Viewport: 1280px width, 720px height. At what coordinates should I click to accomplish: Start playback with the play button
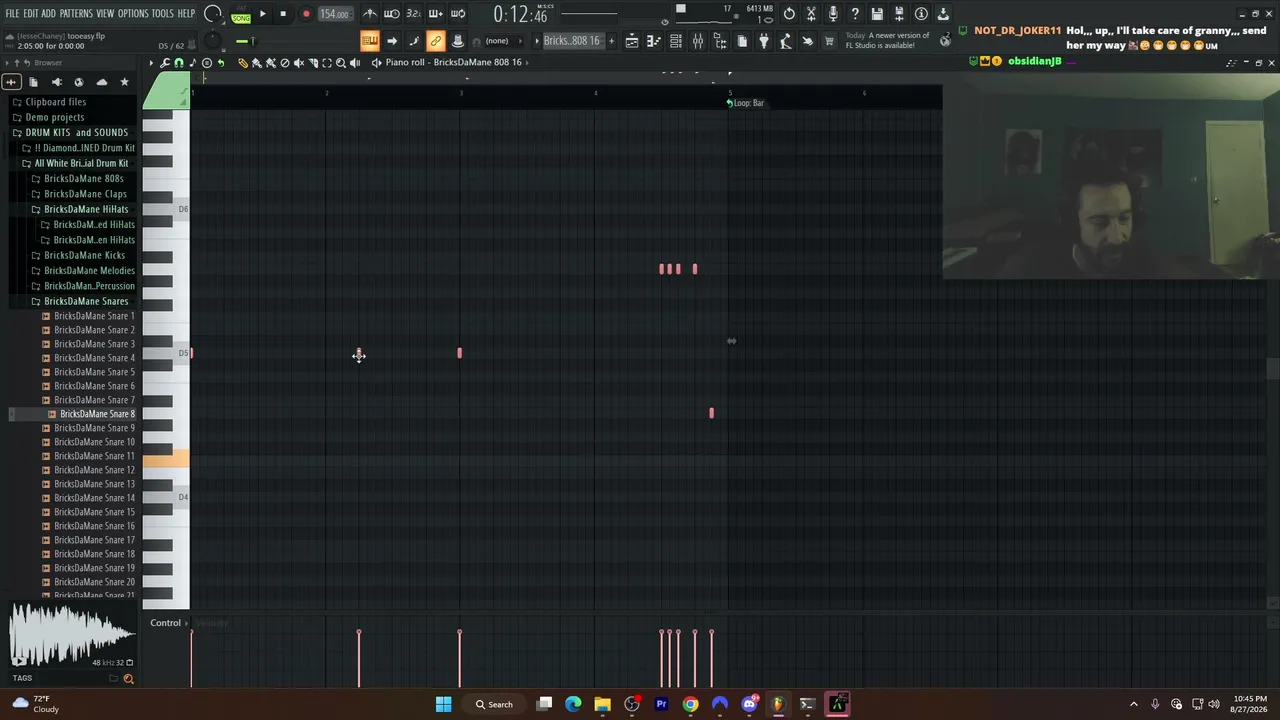point(263,14)
